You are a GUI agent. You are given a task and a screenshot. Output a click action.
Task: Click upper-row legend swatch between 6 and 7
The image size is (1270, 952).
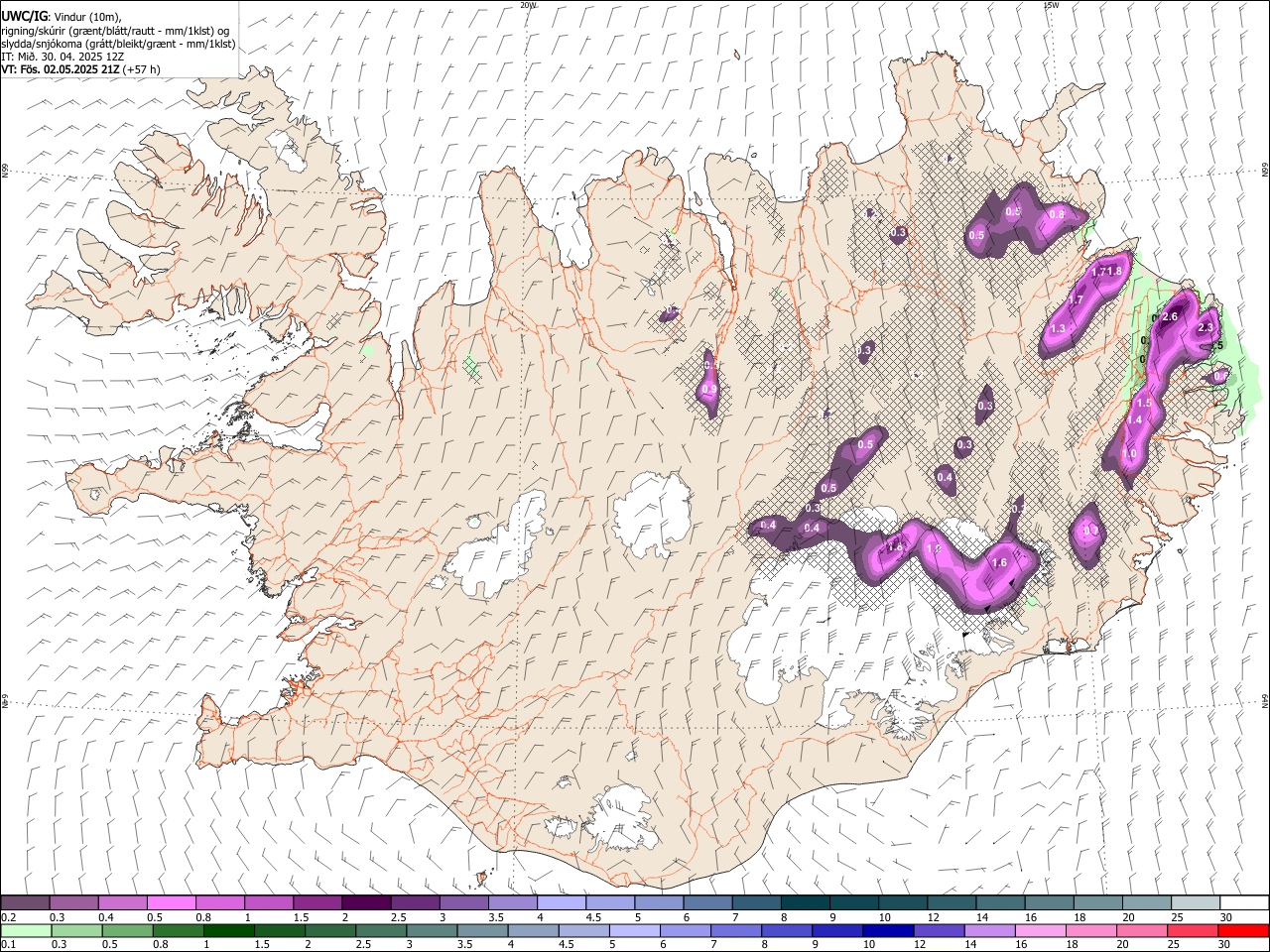[708, 902]
